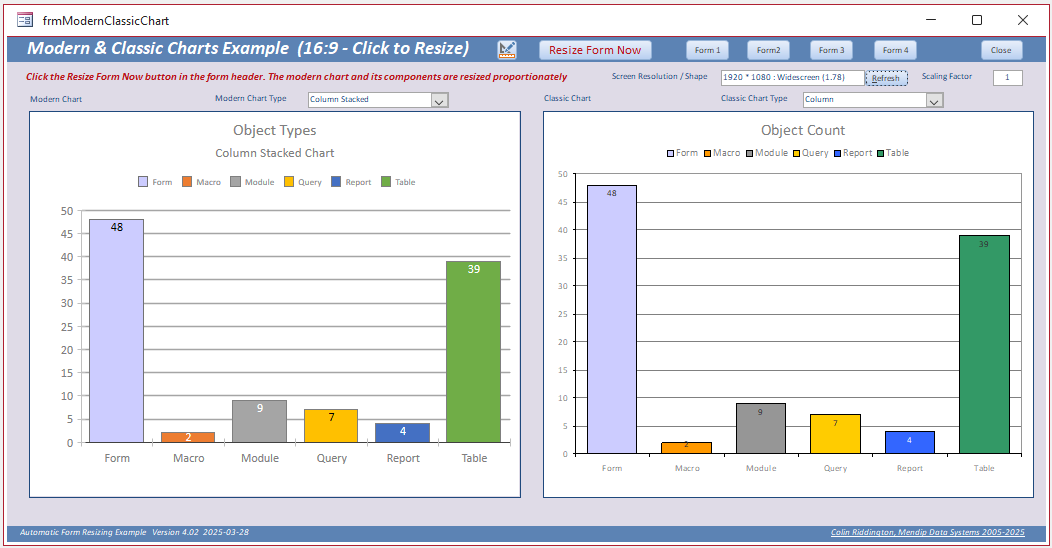Open Form 1
This screenshot has width=1052, height=548.
point(707,50)
